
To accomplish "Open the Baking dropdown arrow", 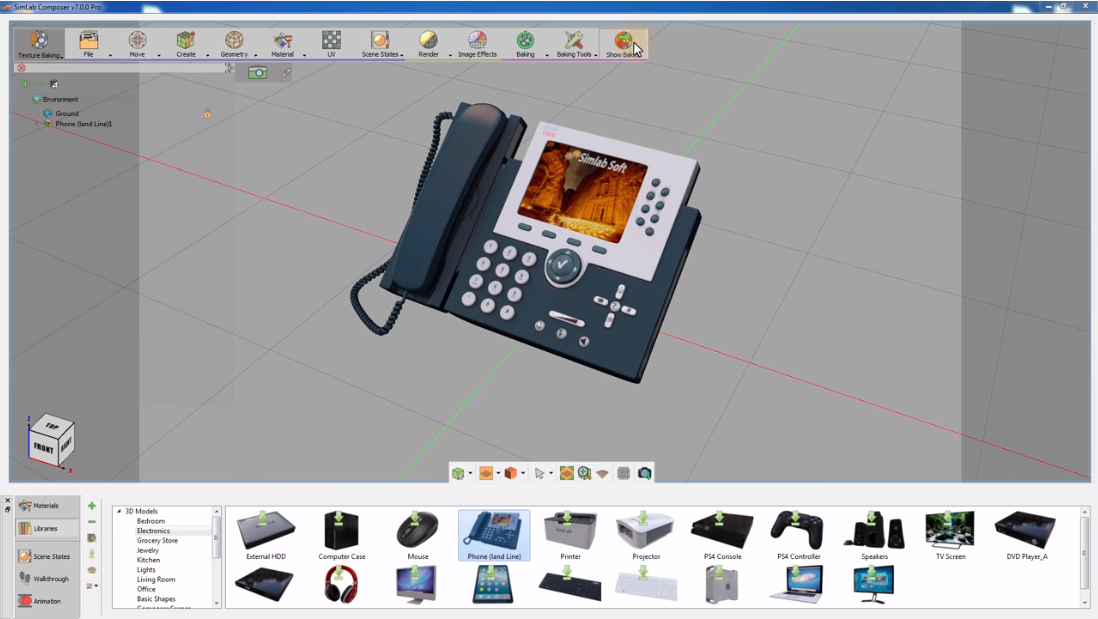I will coord(547,55).
